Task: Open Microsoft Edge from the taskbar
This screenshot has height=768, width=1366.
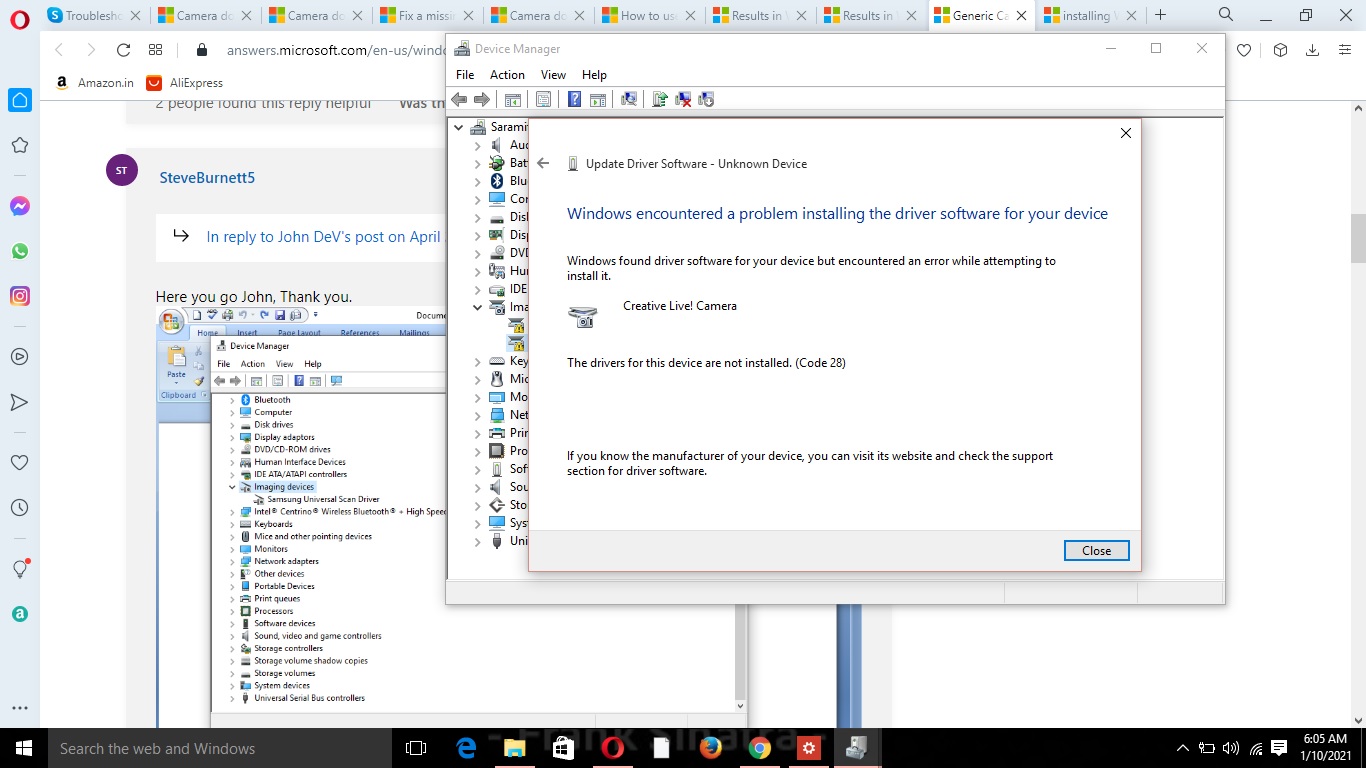Action: (x=466, y=748)
